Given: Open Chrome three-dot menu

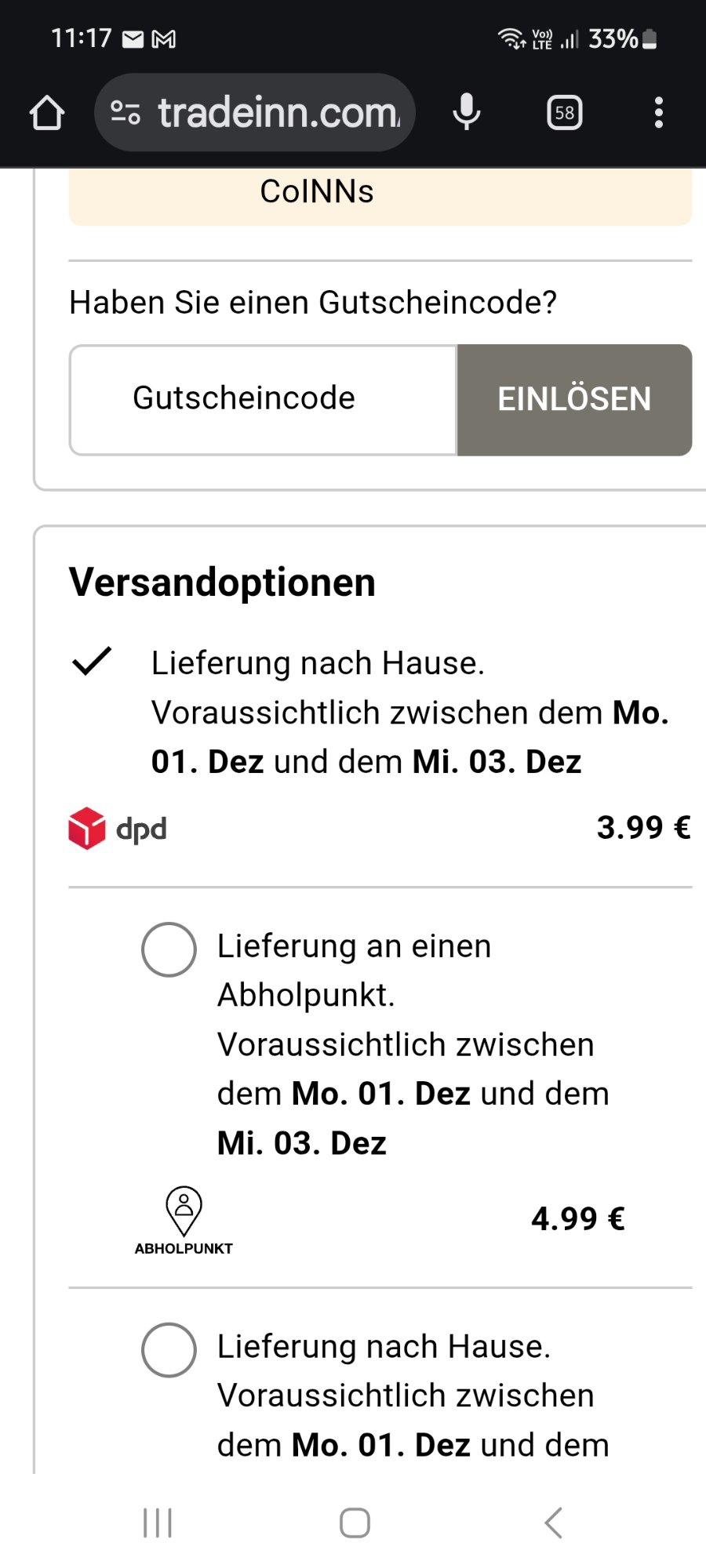Looking at the screenshot, I should pyautogui.click(x=658, y=113).
